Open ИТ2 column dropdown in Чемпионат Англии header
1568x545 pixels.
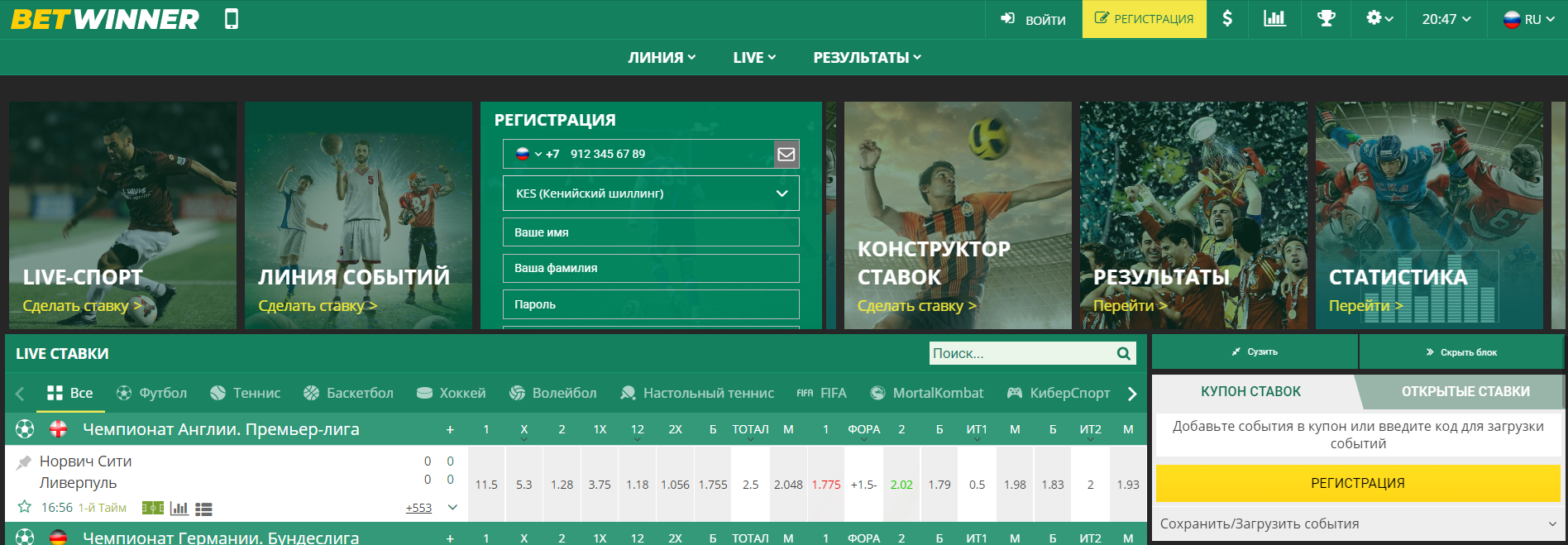1090,431
